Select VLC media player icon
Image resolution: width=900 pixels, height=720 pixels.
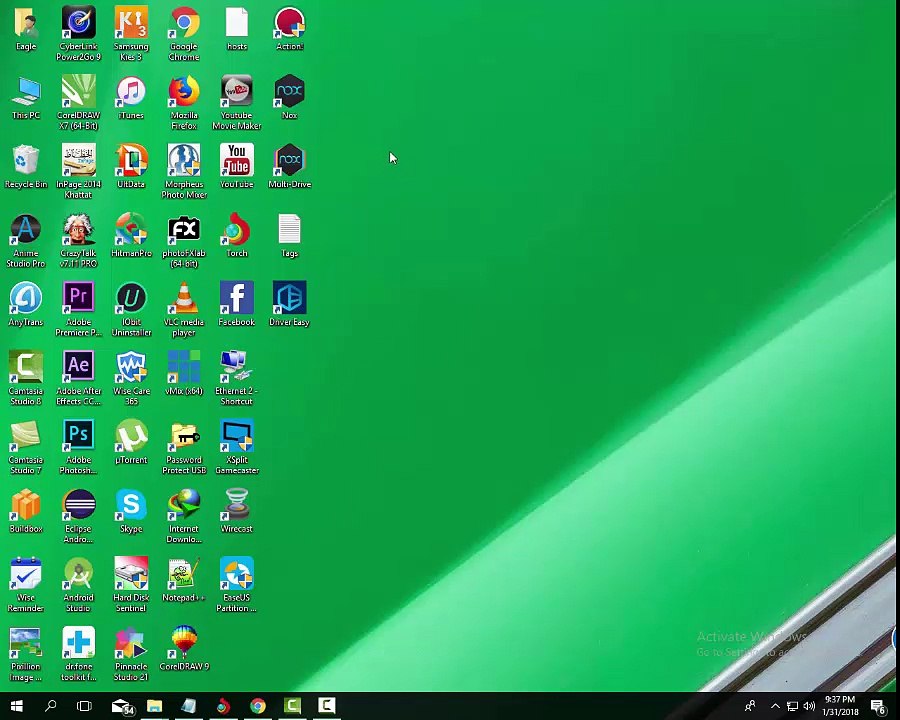pos(184,299)
